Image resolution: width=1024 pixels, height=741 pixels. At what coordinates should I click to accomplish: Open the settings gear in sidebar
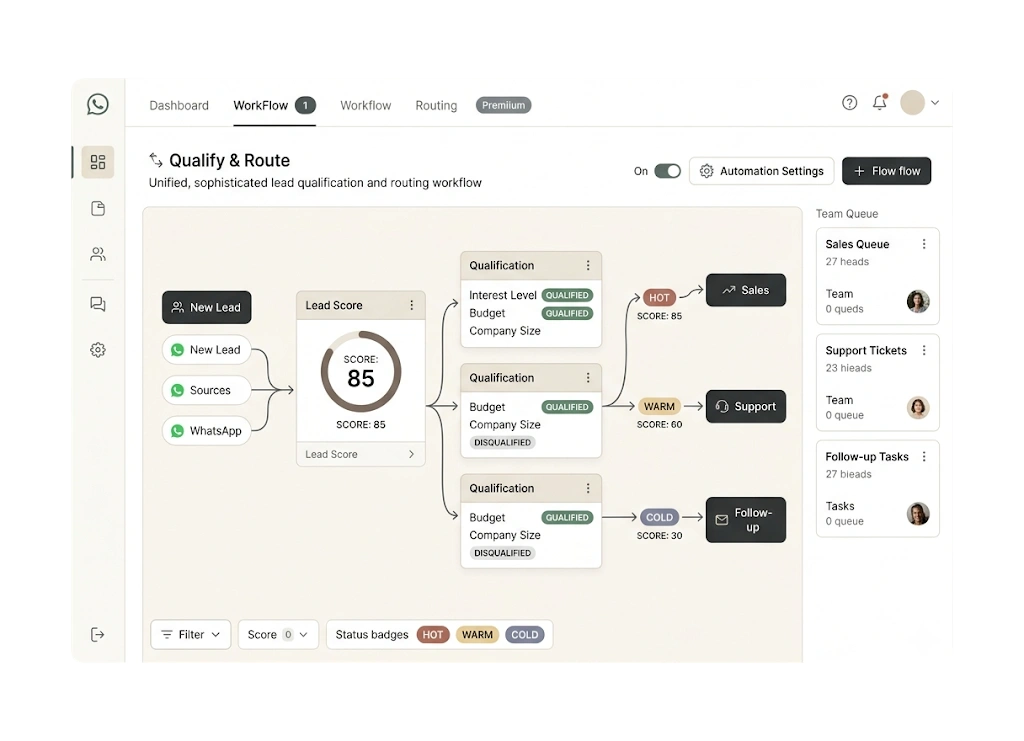click(98, 350)
